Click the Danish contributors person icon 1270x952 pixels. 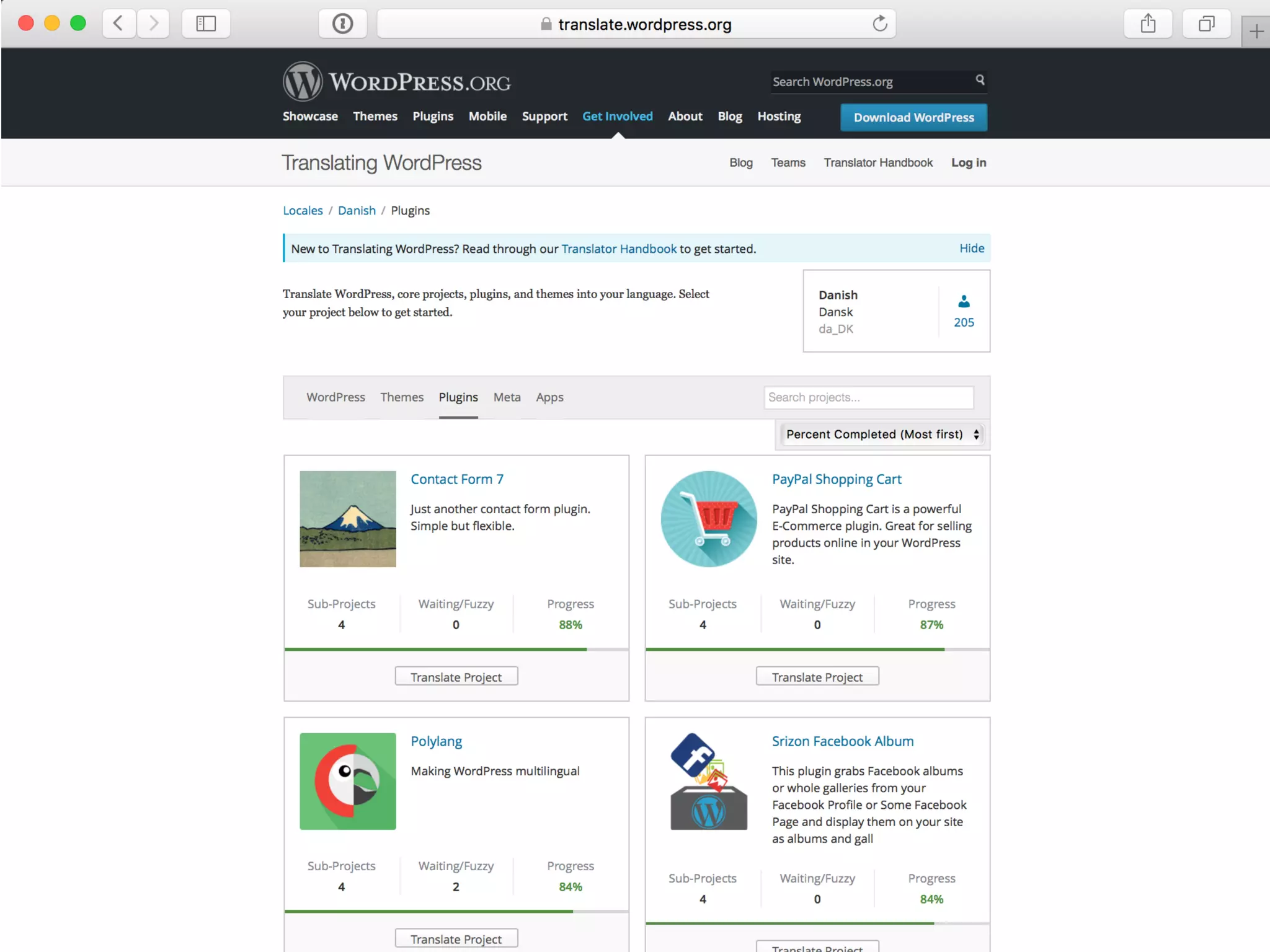point(964,302)
